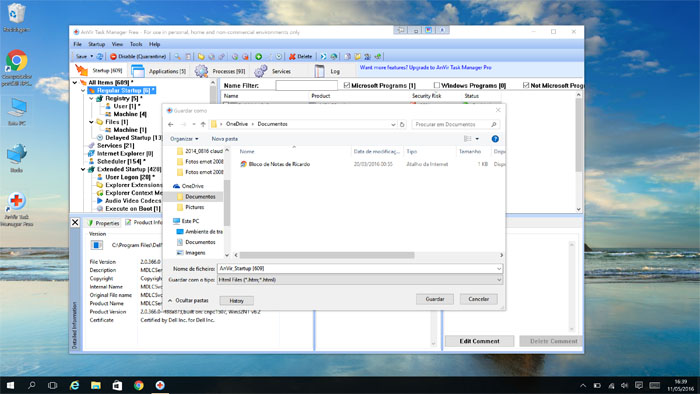Click the horizontal scrollbar in file list
Image resolution: width=700 pixels, height=394 pixels.
(327, 255)
